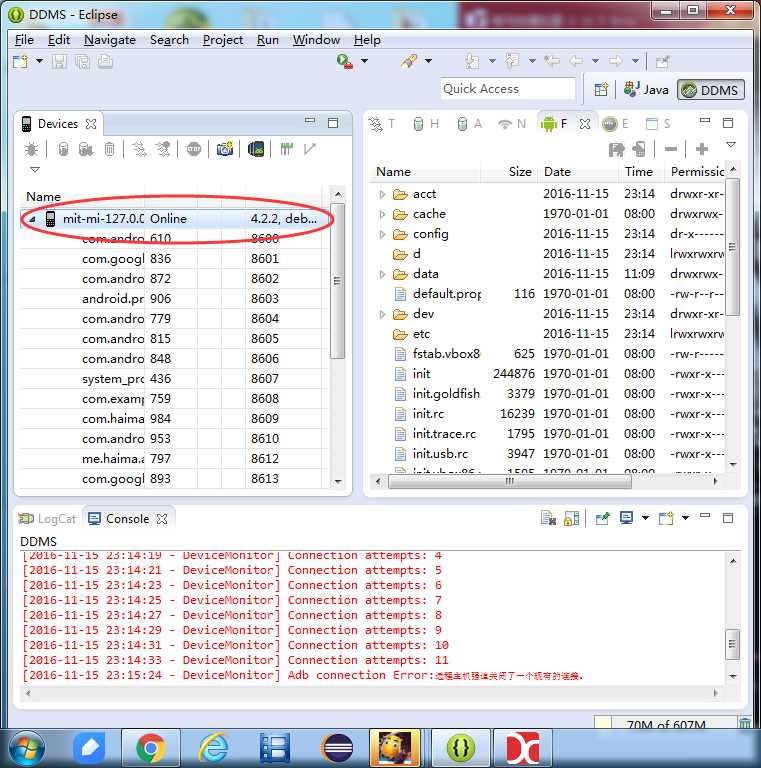Click the Debug selected process bug icon

point(31,149)
